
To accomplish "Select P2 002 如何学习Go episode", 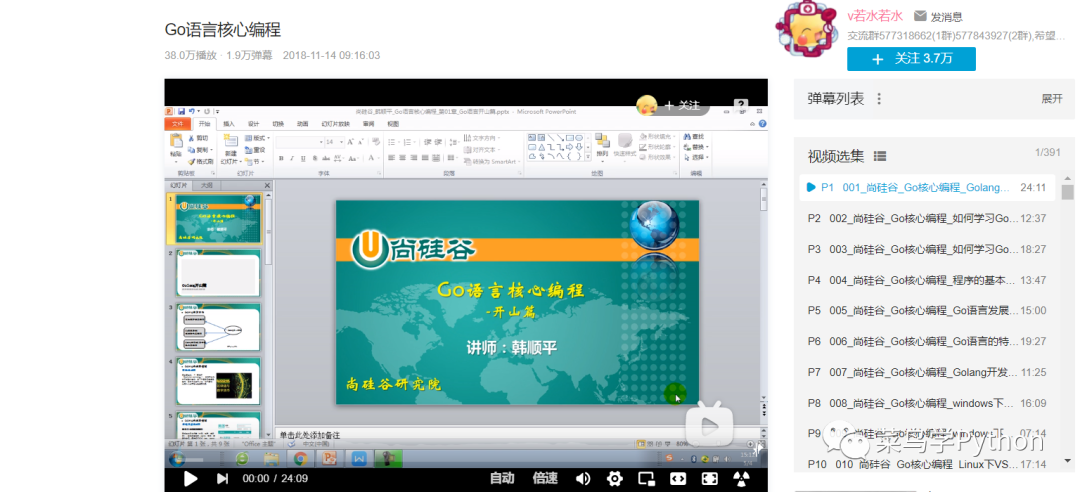I will (x=927, y=218).
